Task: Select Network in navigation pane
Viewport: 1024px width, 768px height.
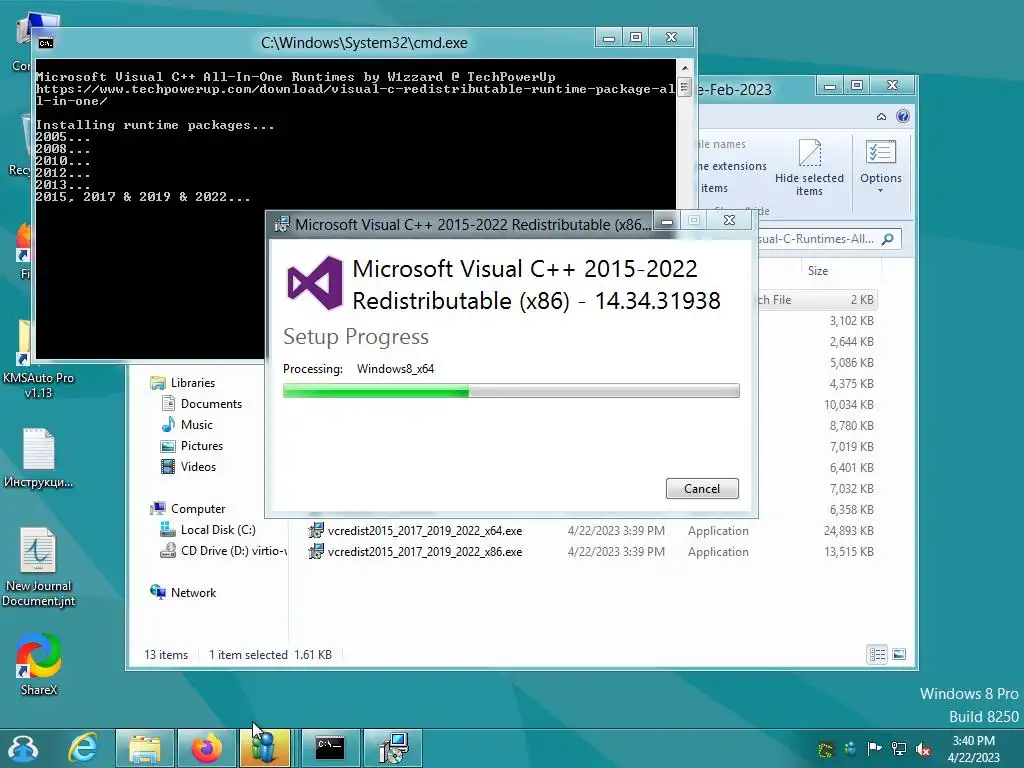Action: click(193, 592)
